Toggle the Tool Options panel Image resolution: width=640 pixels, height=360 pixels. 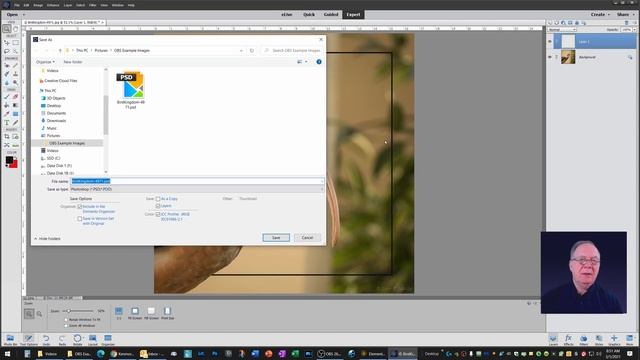pos(28,340)
